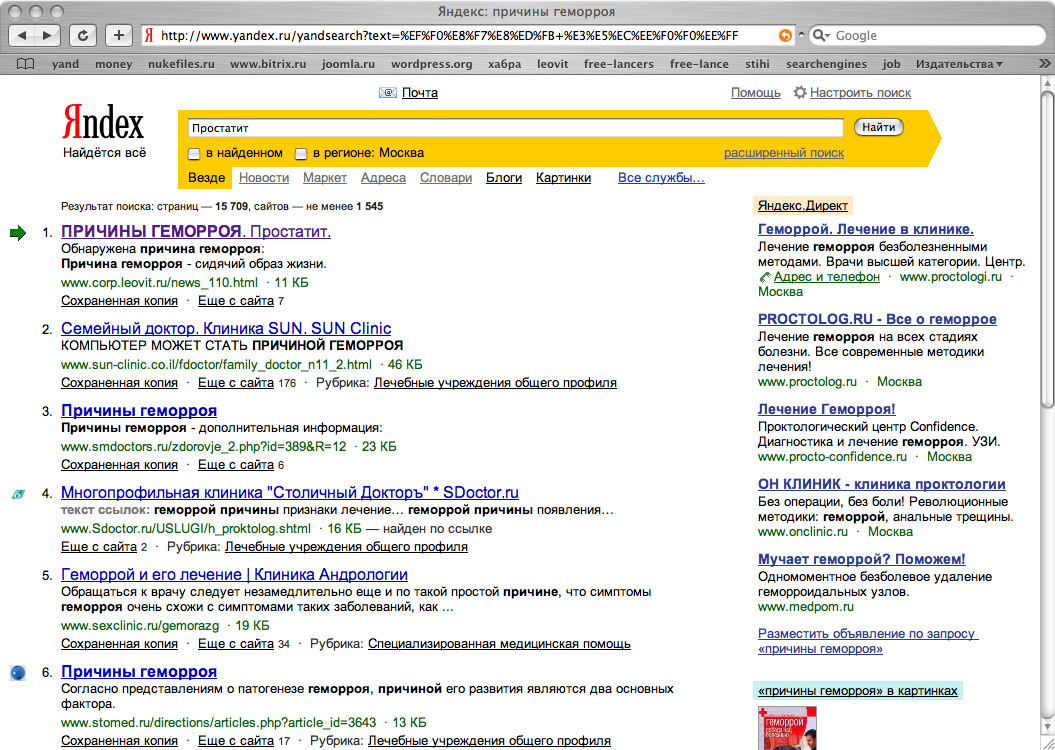Click the blue globe icon beside result 6
Screen dimensions: 1055x750
pos(18,672)
